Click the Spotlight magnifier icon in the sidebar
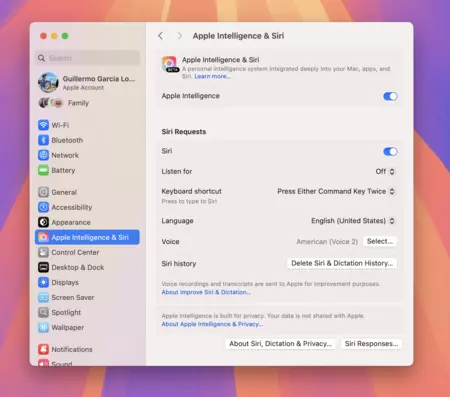This screenshot has width=450, height=397. coord(43,312)
